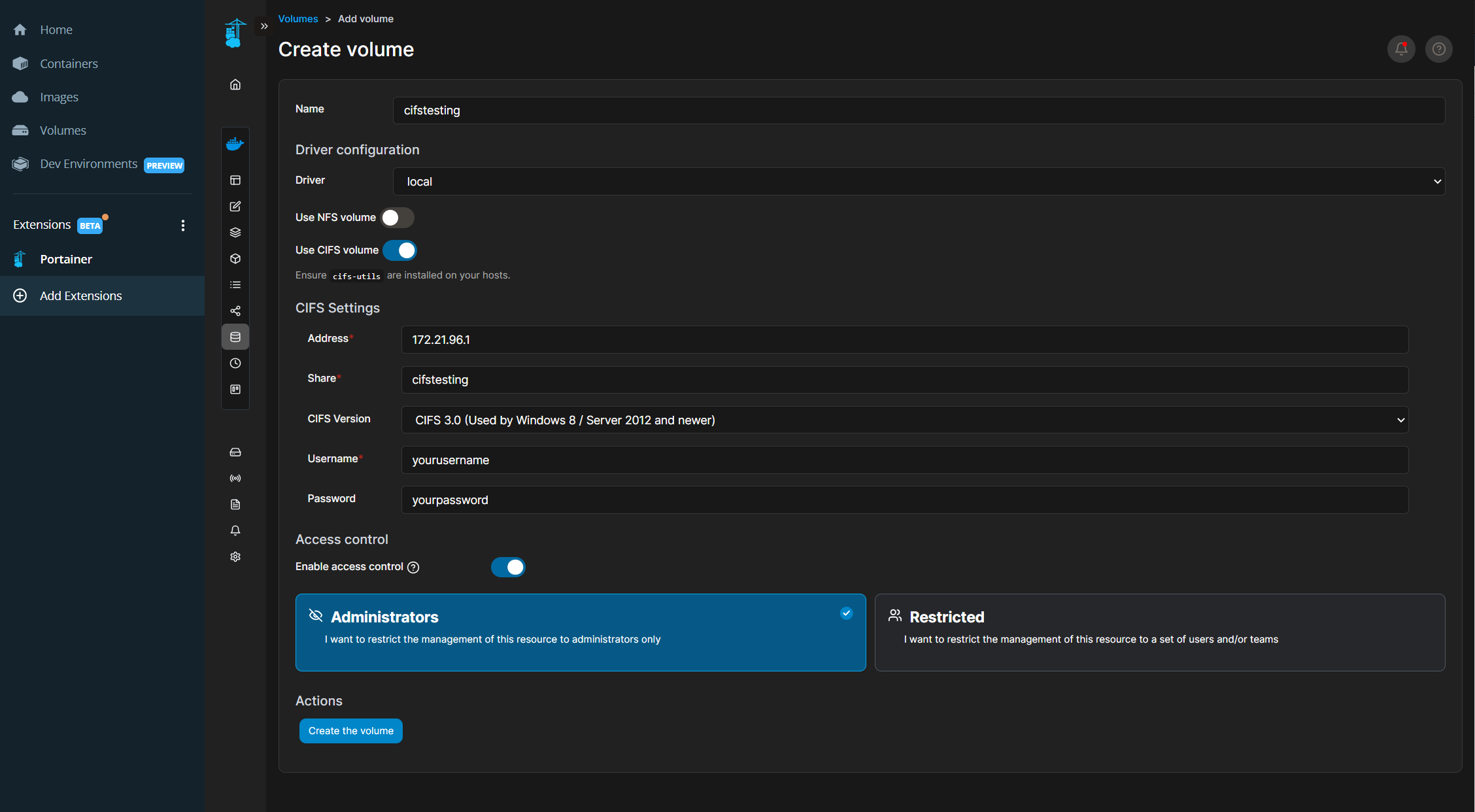Click the help question-mark icon in the header
This screenshot has width=1475, height=812.
tap(1439, 49)
